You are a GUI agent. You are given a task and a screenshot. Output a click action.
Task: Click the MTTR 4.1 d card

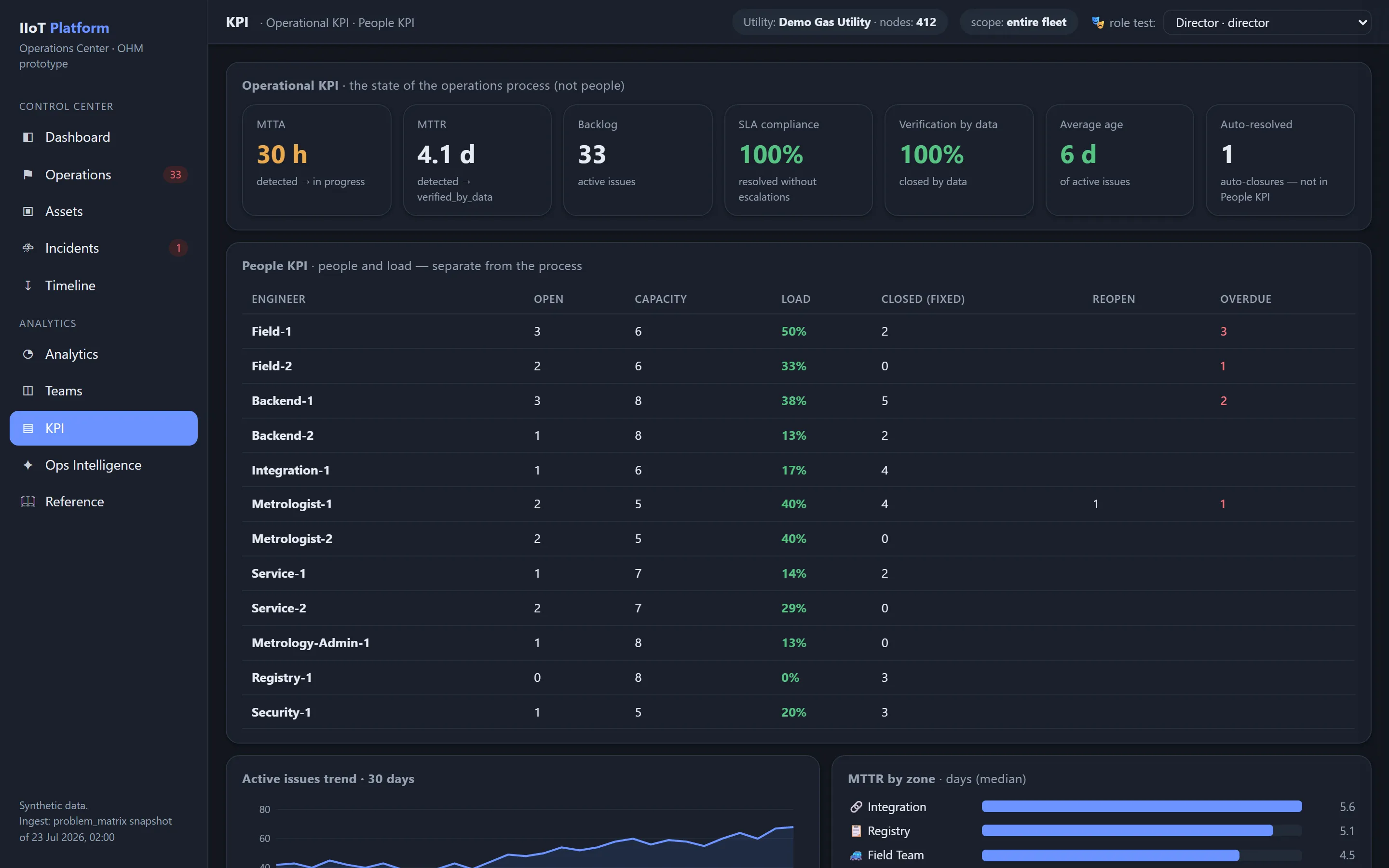click(x=477, y=160)
